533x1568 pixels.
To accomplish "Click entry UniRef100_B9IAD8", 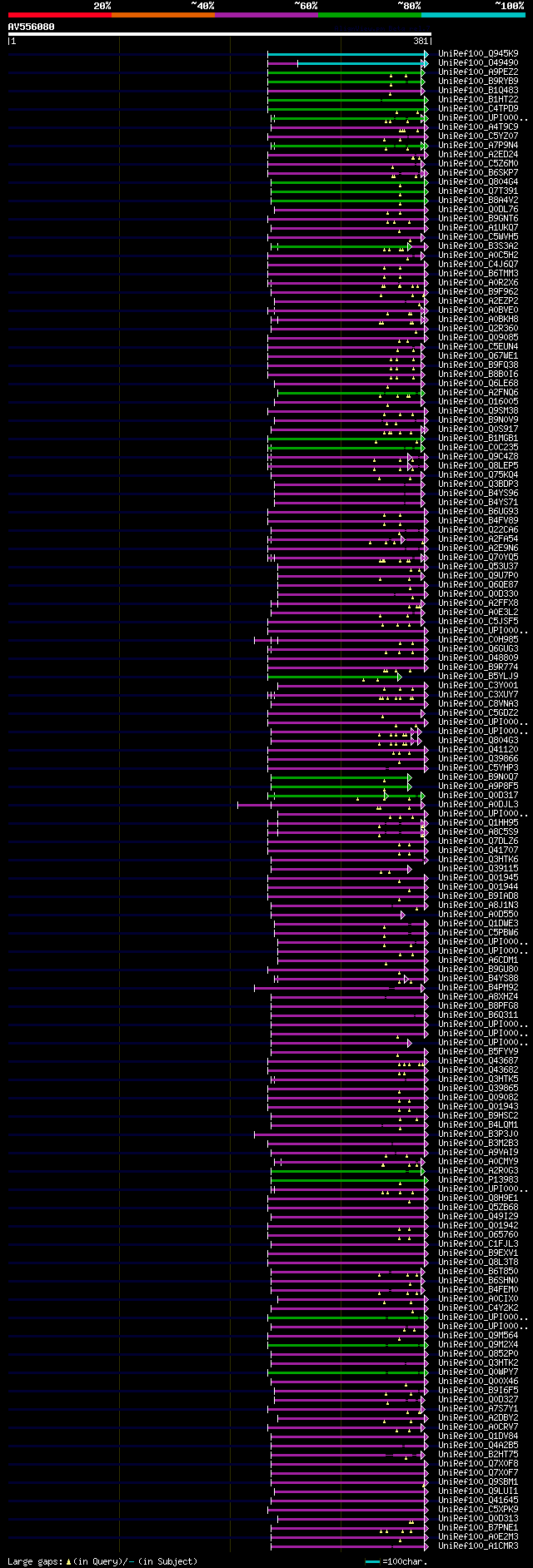I will click(x=478, y=896).
